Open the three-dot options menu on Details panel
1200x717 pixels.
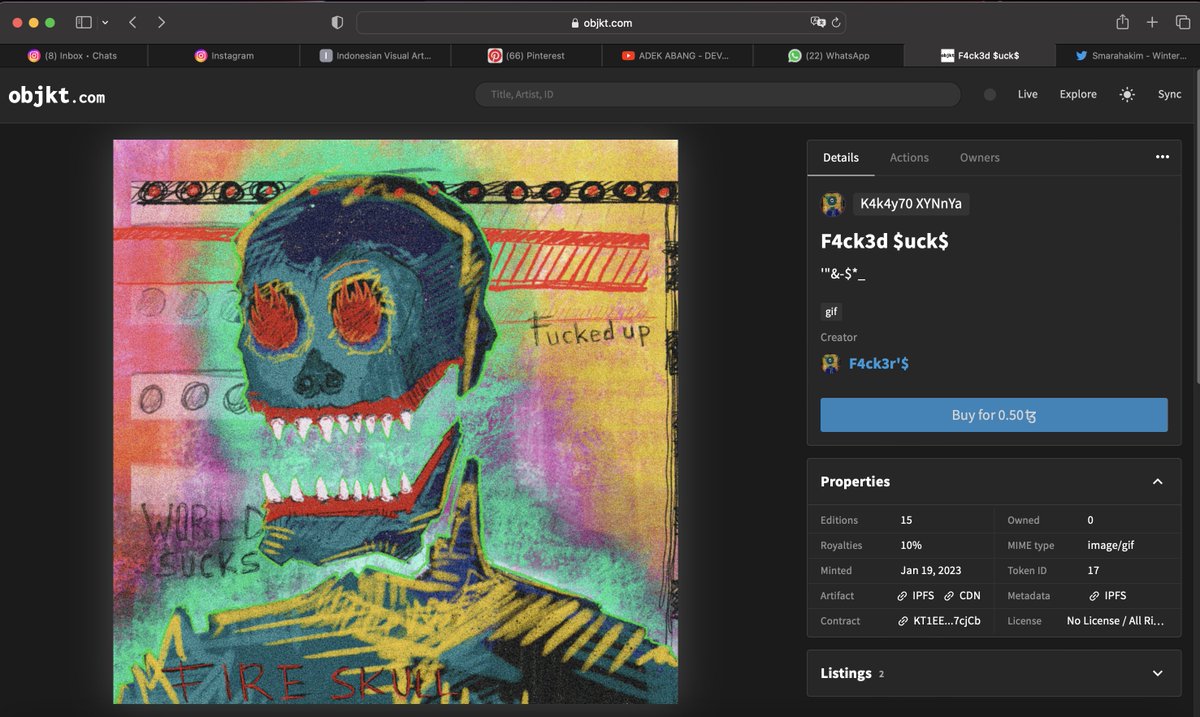(1162, 157)
